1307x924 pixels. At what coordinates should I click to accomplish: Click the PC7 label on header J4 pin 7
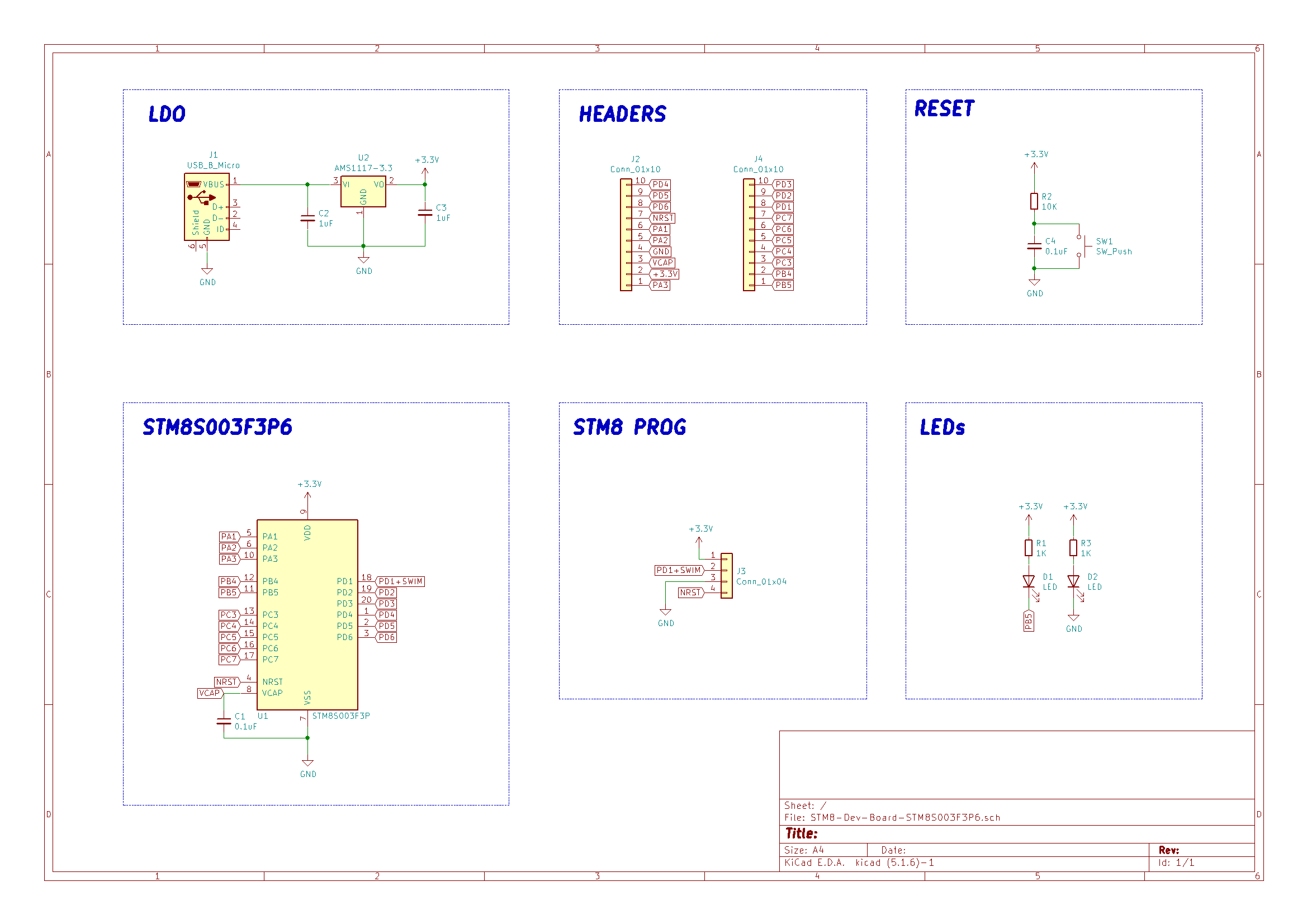click(783, 218)
